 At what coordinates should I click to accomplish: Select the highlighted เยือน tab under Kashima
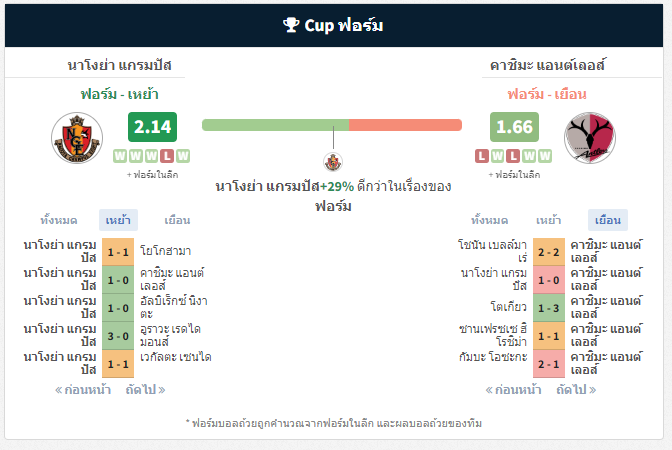[608, 220]
